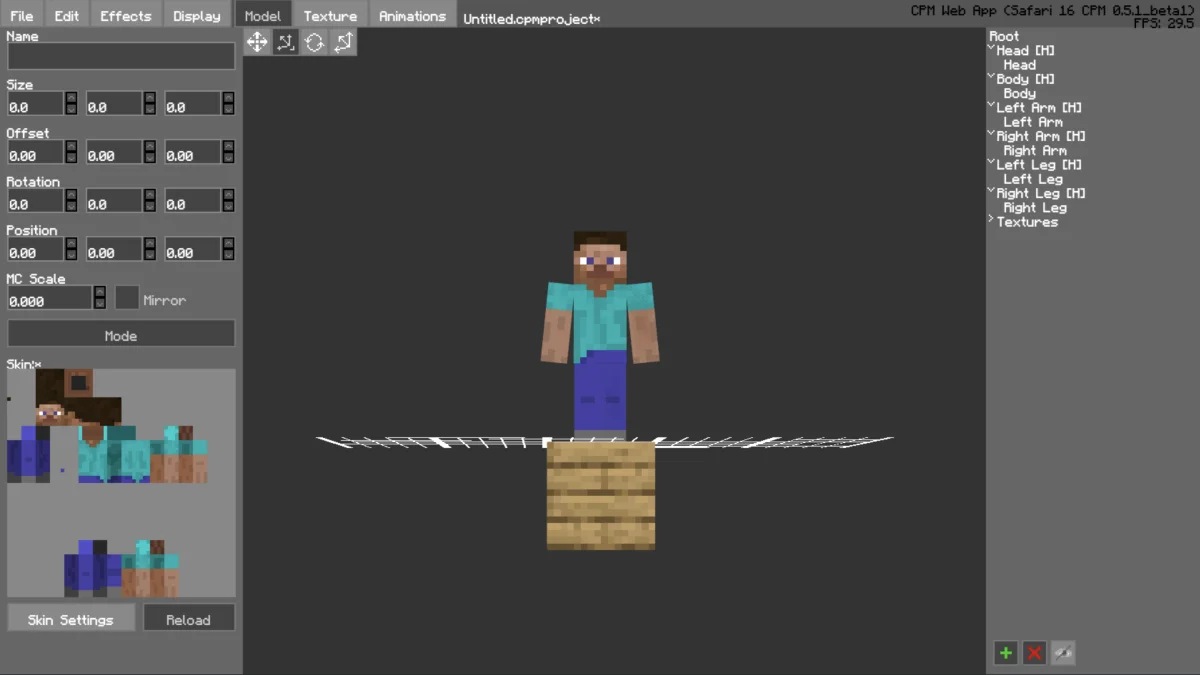1200x675 pixels.
Task: Switch to the Model tab
Action: [263, 15]
